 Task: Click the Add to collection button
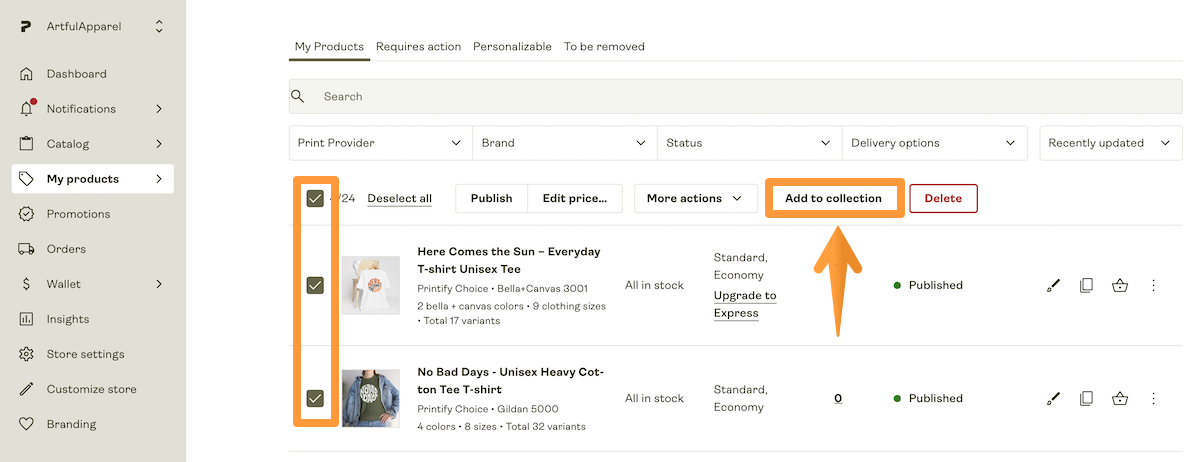click(834, 198)
